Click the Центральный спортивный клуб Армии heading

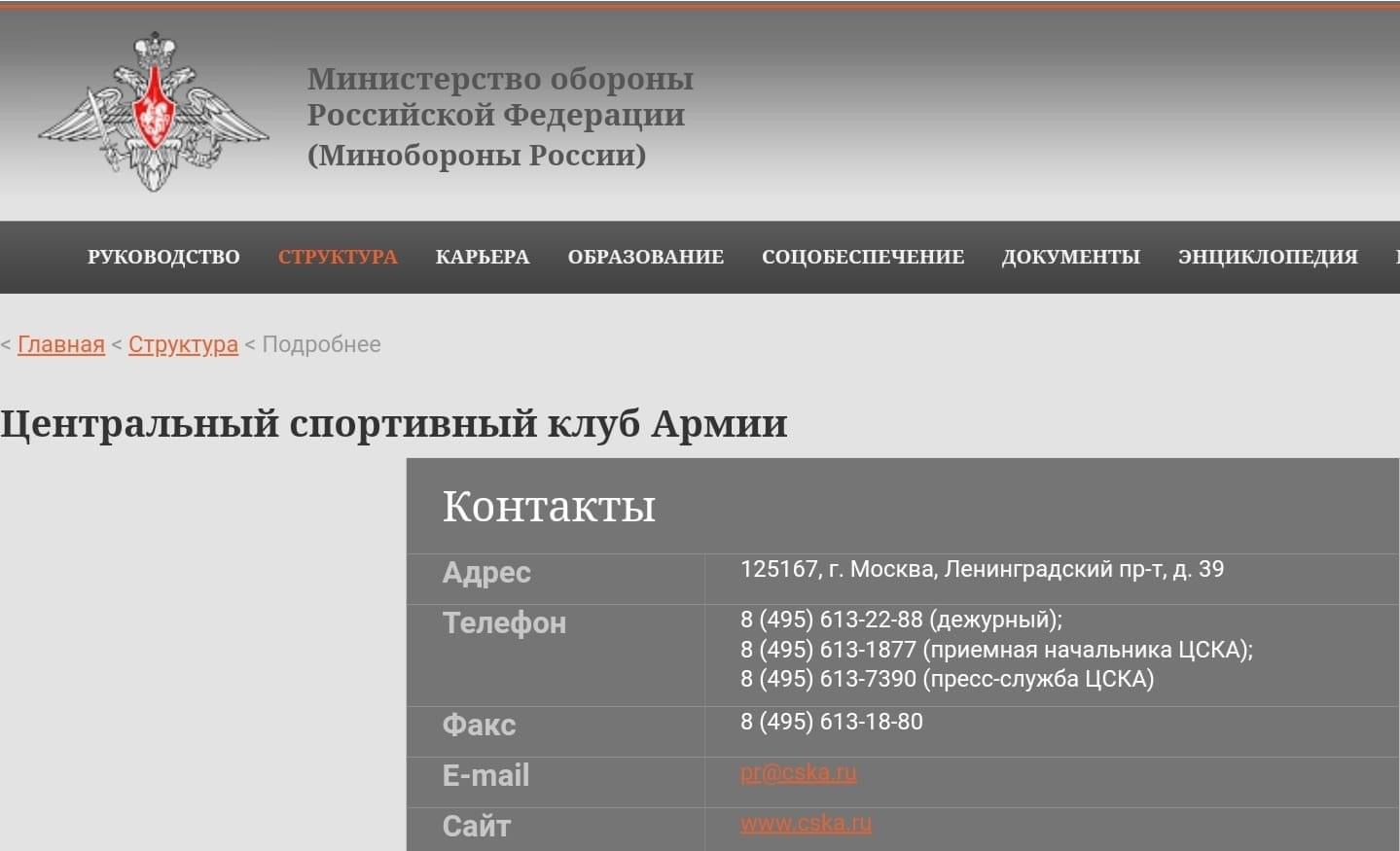394,424
